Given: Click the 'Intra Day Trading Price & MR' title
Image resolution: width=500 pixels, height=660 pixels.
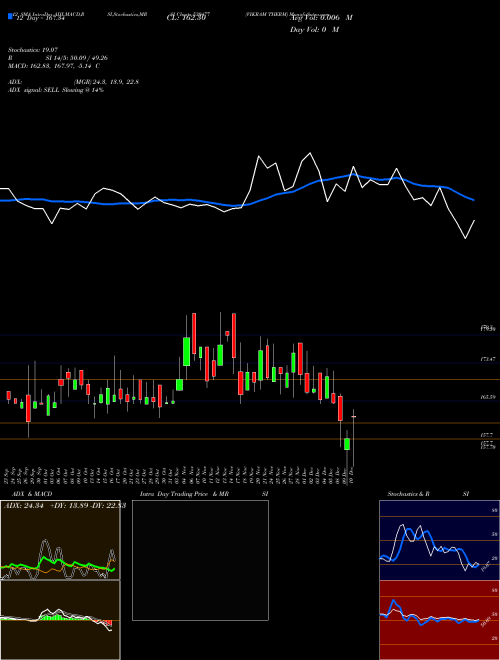Looking at the screenshot, I should pos(184,494).
